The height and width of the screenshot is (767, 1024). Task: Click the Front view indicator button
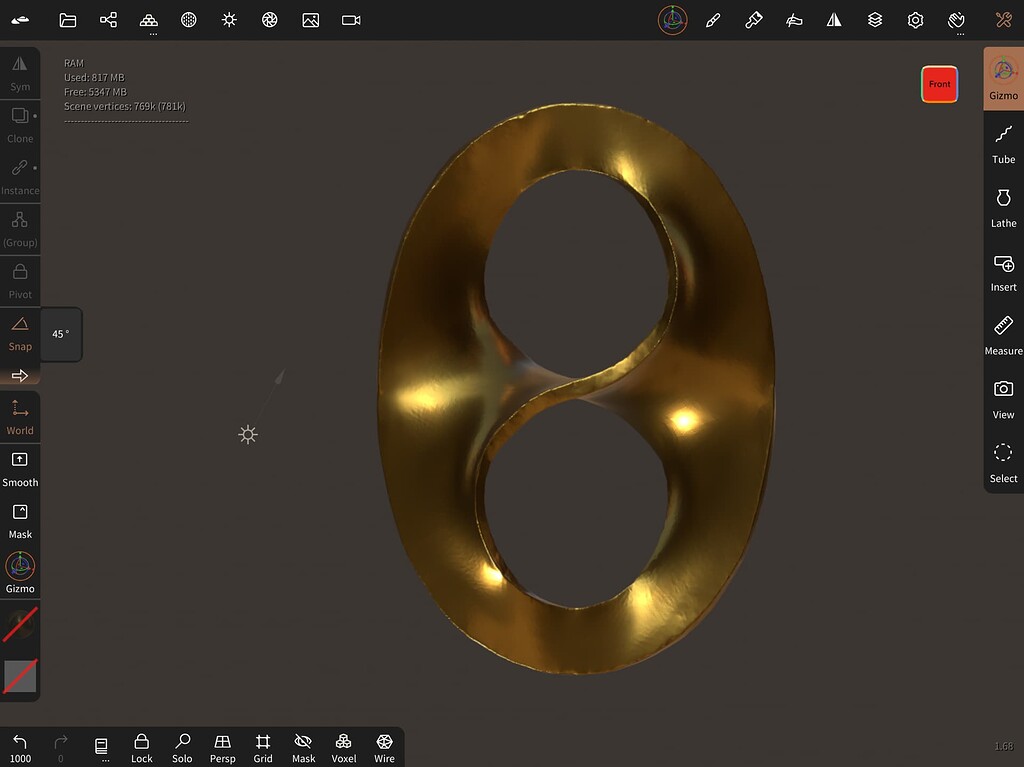[x=939, y=84]
